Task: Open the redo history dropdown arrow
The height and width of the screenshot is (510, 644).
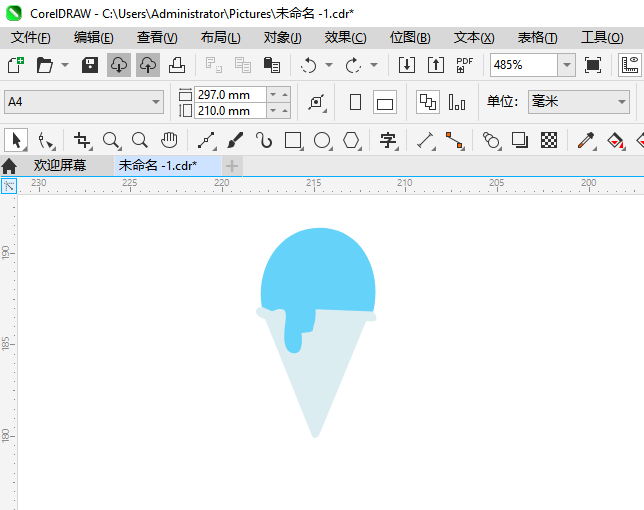Action: [x=374, y=65]
